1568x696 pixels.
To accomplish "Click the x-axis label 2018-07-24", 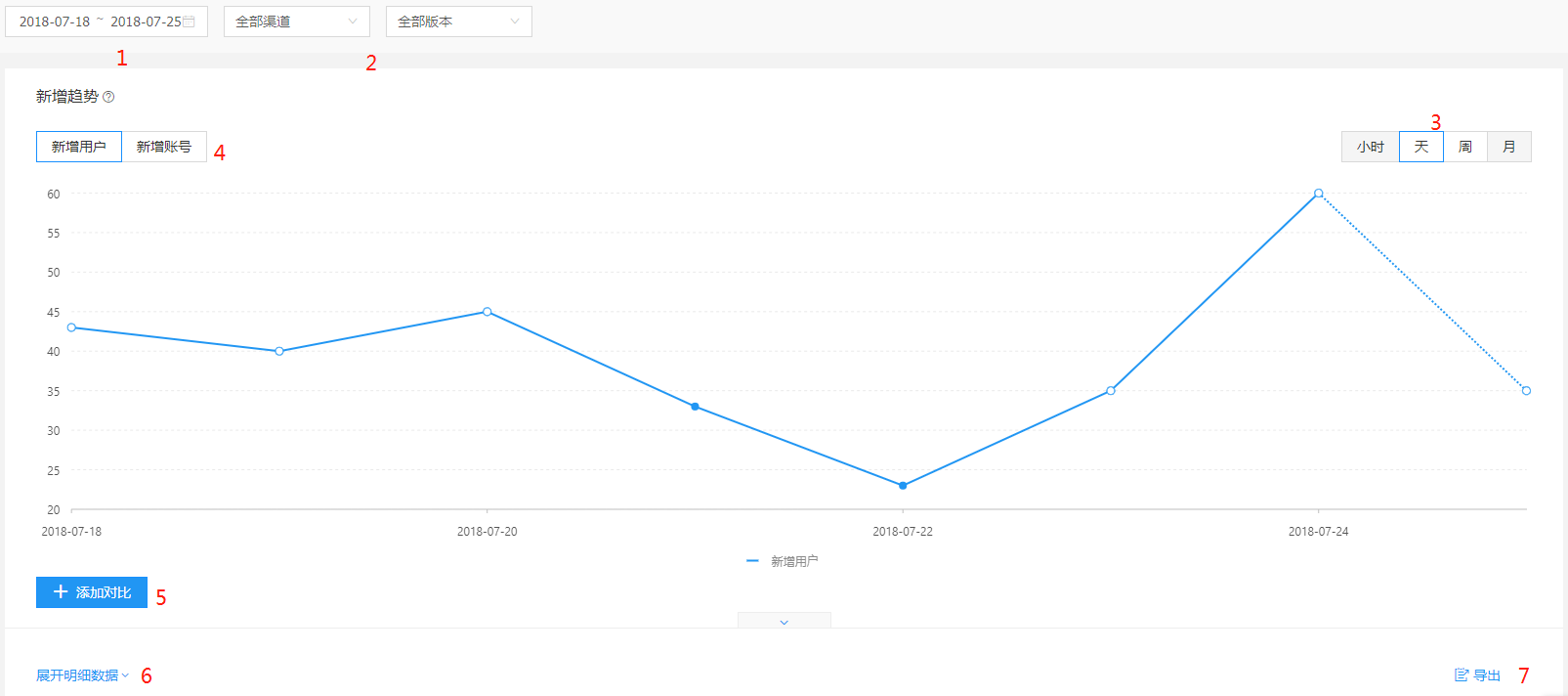I will 1319,532.
